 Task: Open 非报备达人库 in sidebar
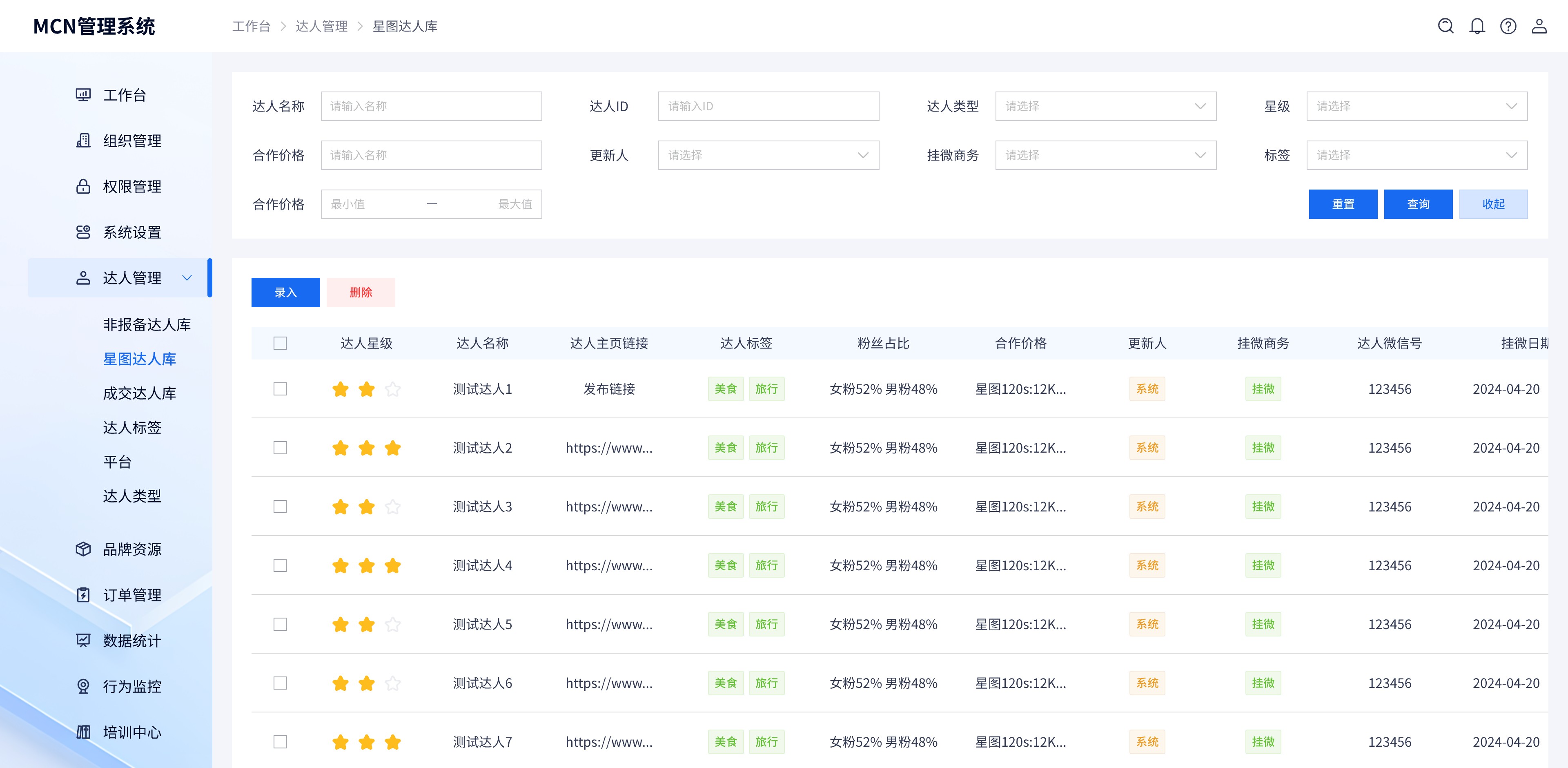tap(147, 325)
